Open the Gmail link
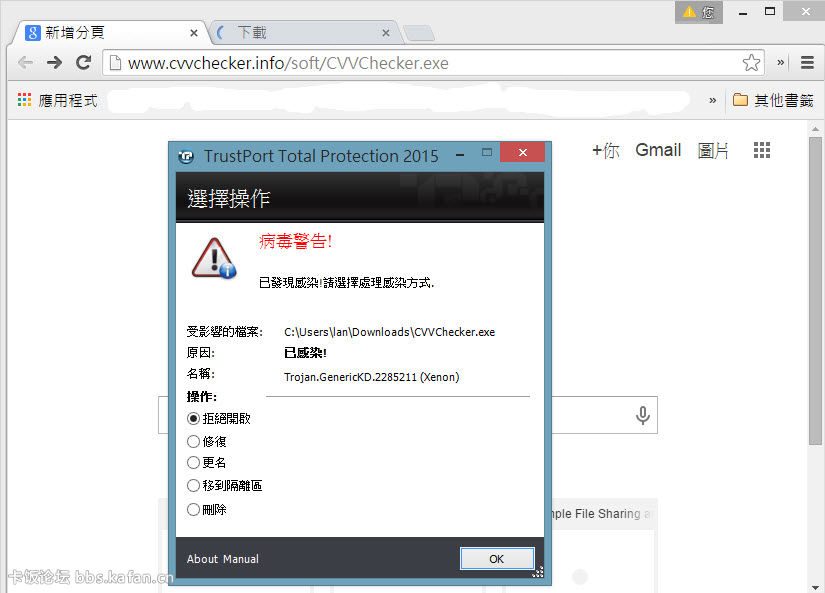The width and height of the screenshot is (825, 593). (x=658, y=150)
